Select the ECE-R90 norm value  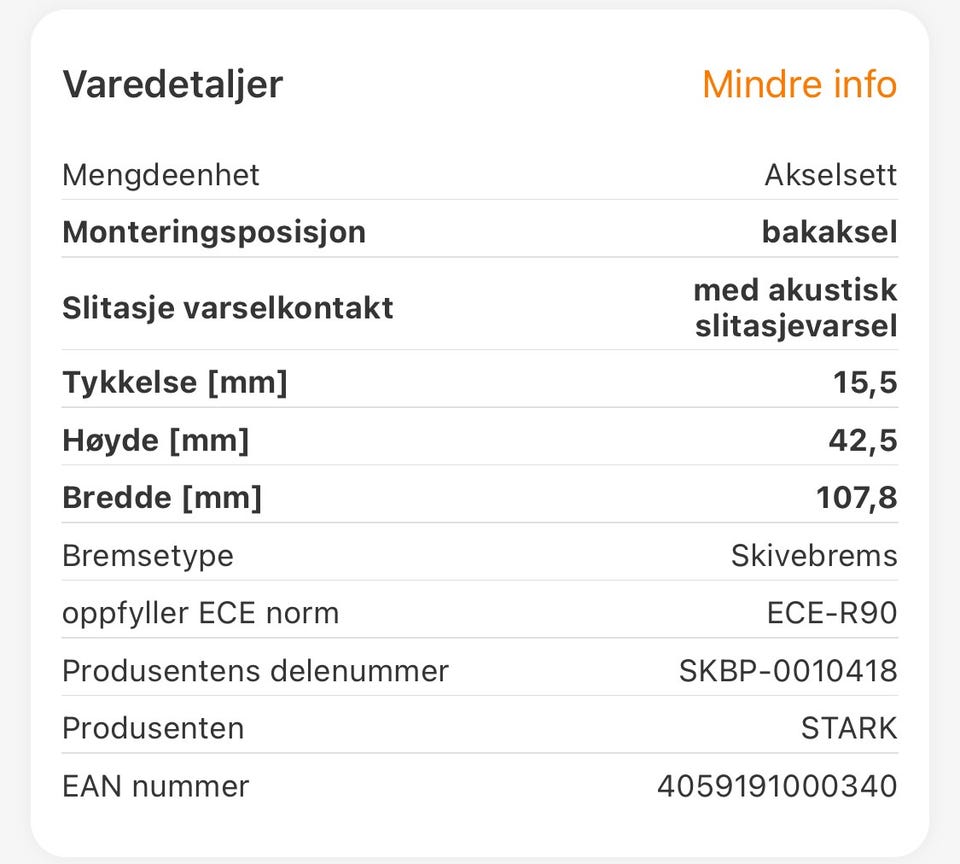pos(832,613)
